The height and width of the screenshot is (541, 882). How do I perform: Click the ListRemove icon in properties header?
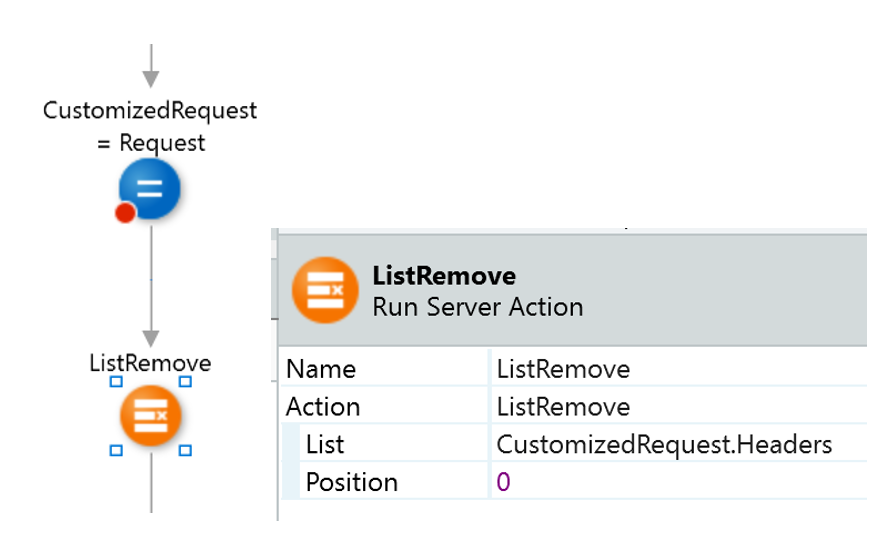click(x=325, y=290)
